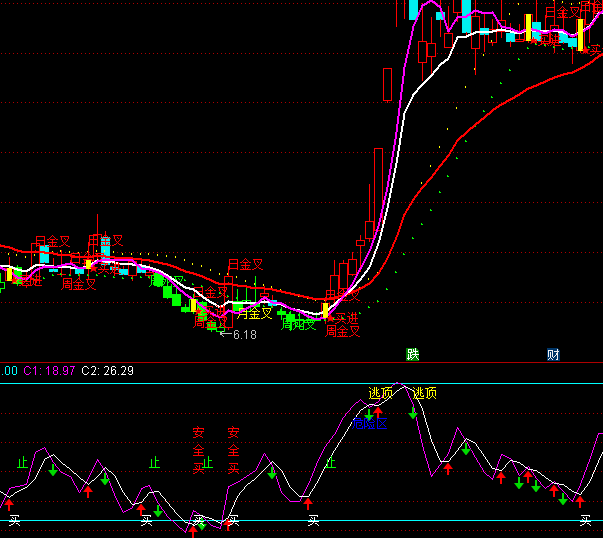This screenshot has height=538, width=603.
Task: Click the leftmost 止 stop marker
Action: [22, 463]
